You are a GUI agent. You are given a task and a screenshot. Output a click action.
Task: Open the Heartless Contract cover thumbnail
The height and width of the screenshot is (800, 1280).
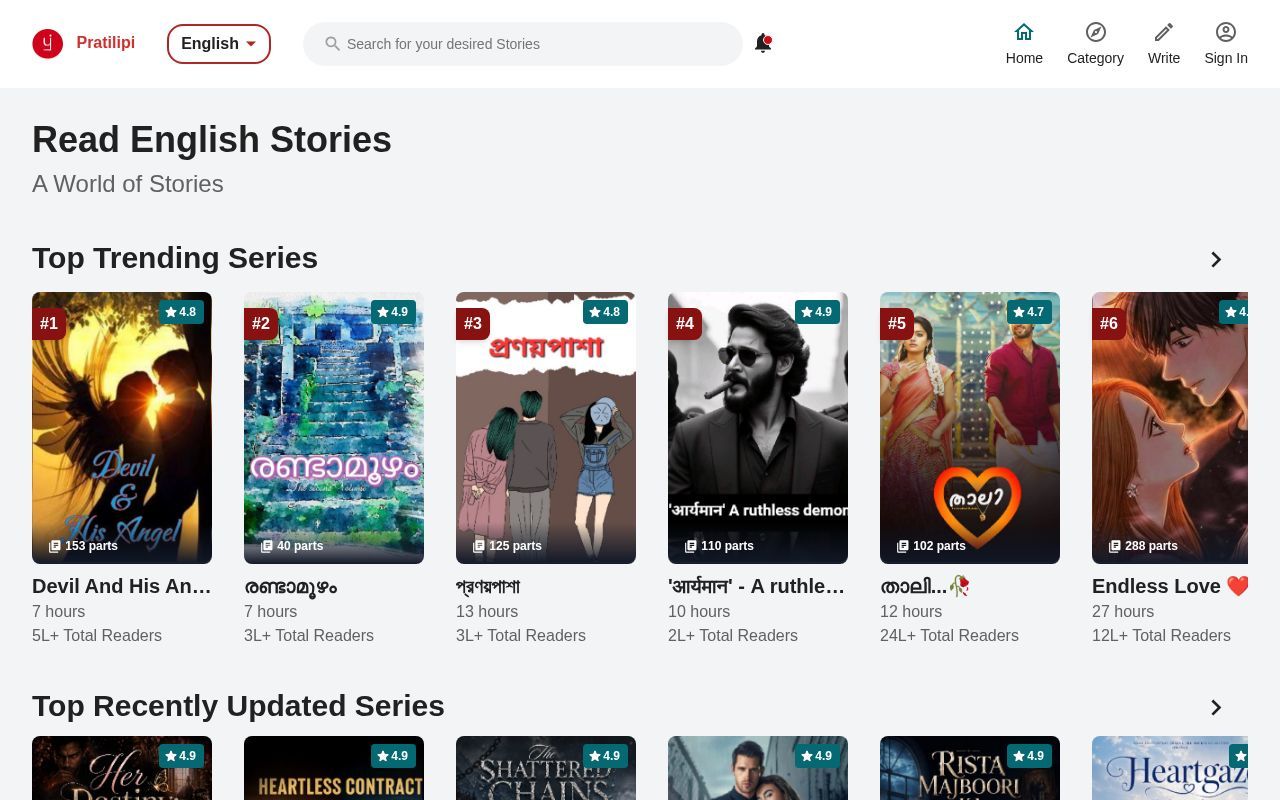[334, 768]
